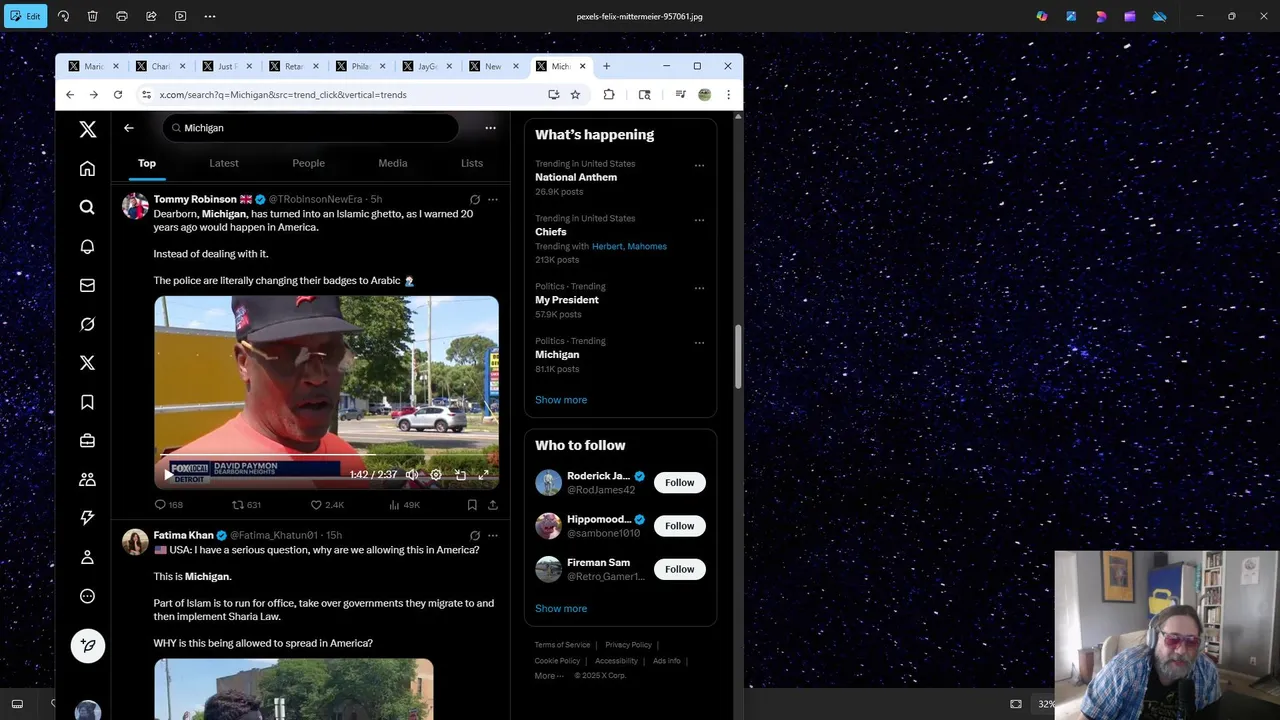The image size is (1280, 720).
Task: Open search settings three-dot menu
Action: tap(490, 128)
